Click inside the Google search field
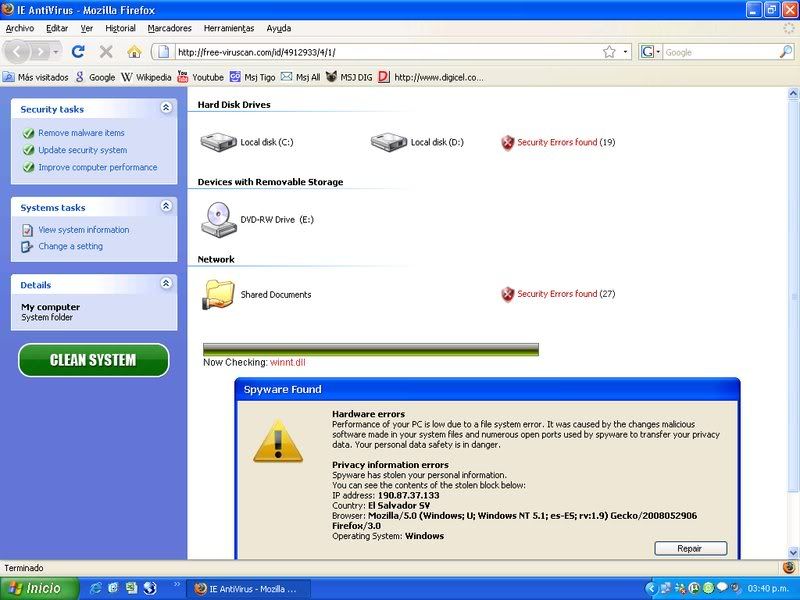 [720, 52]
